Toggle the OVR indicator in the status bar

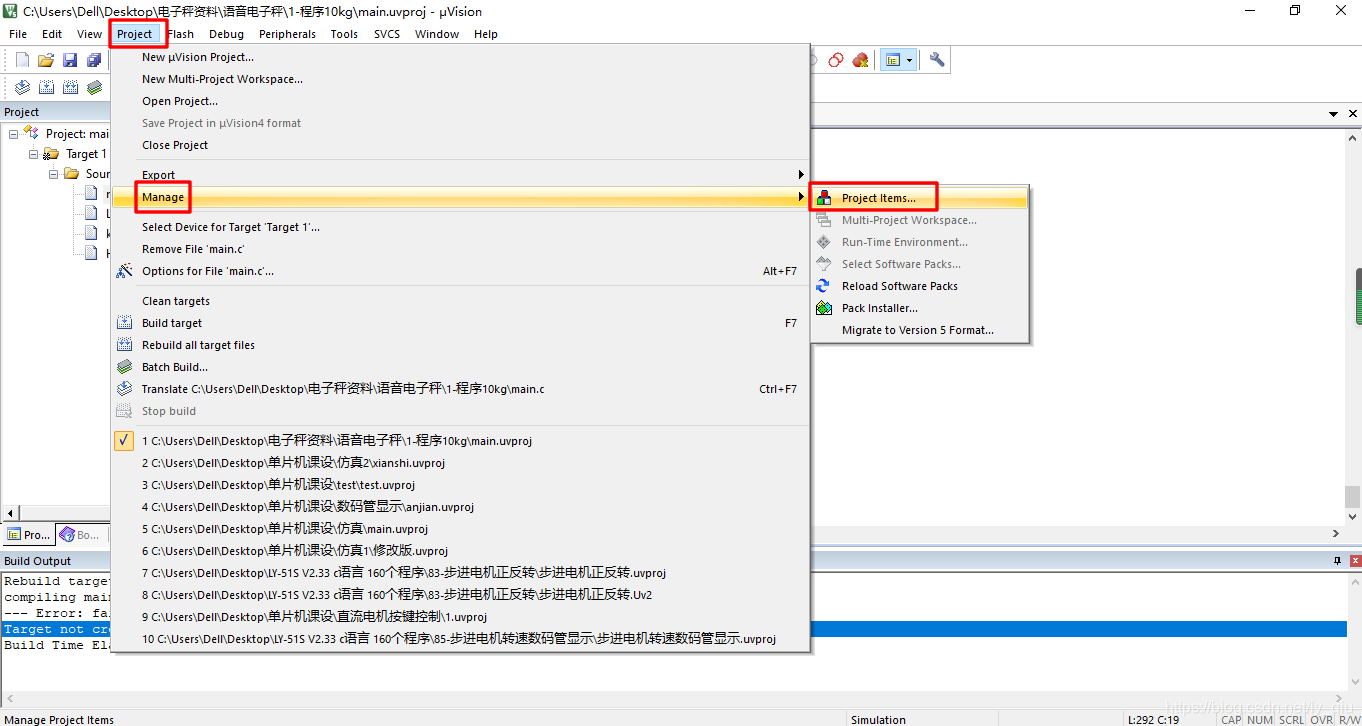pyautogui.click(x=1321, y=719)
